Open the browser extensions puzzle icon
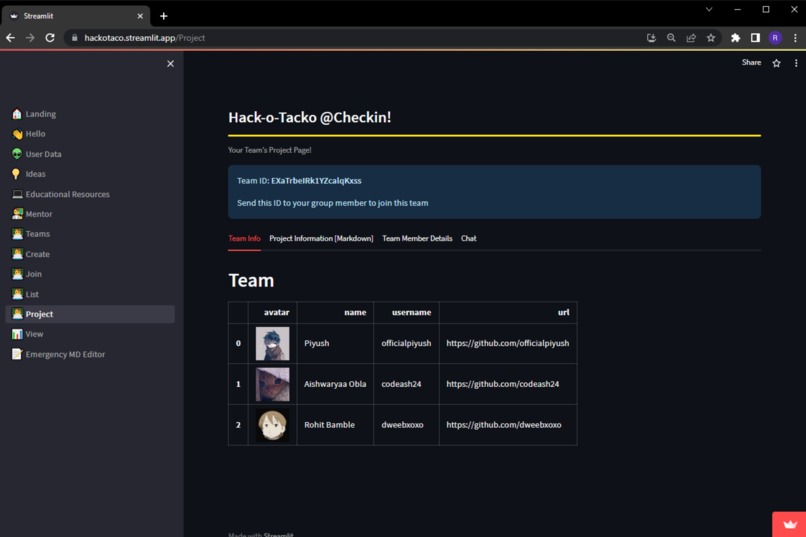The height and width of the screenshot is (537, 806). 736,38
